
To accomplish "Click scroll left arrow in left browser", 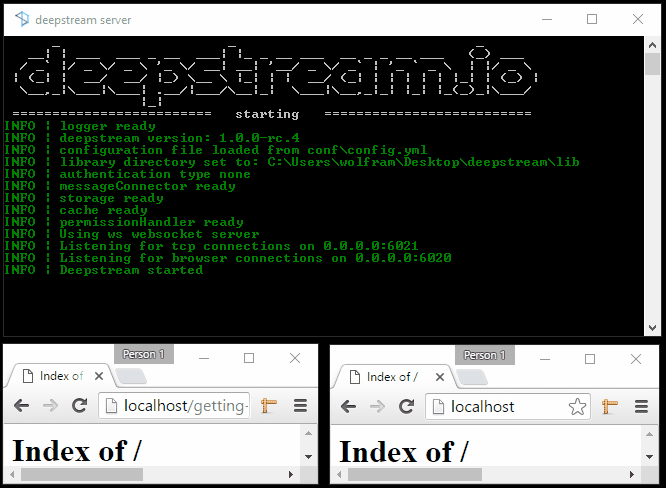I will (x=12, y=474).
